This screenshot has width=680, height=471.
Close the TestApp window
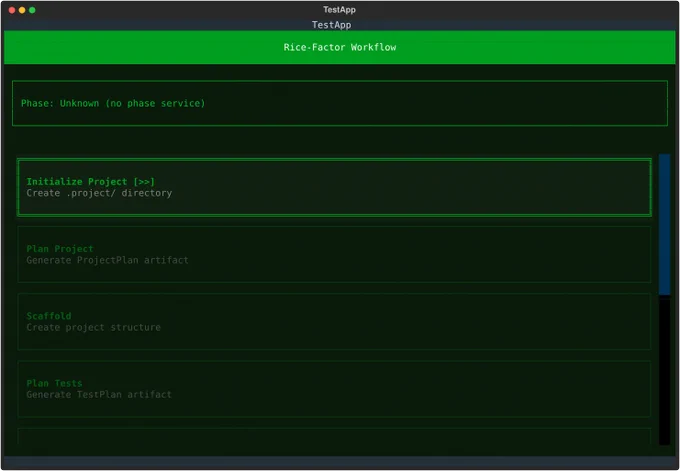(12, 10)
